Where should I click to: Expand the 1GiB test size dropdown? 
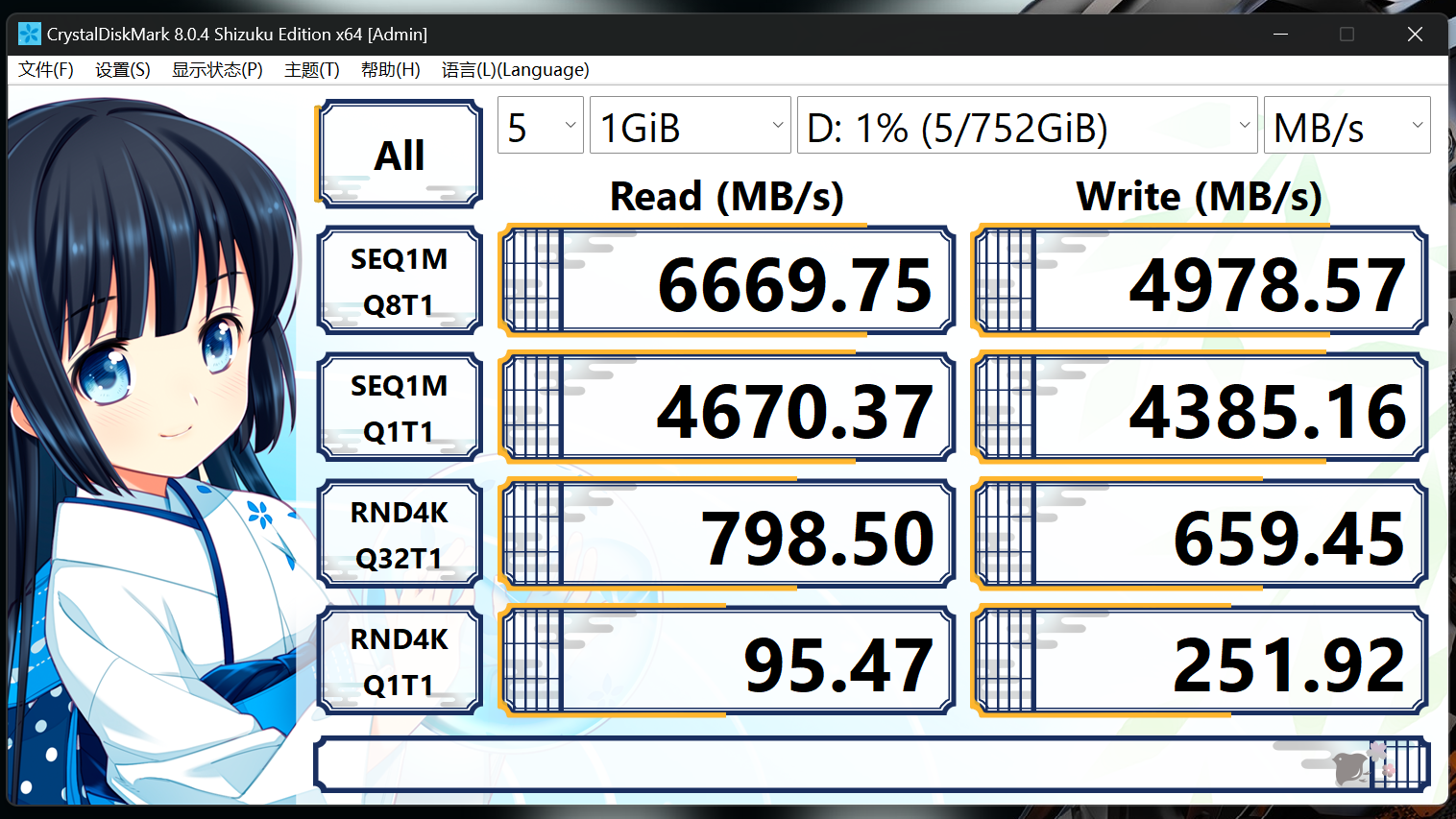691,125
